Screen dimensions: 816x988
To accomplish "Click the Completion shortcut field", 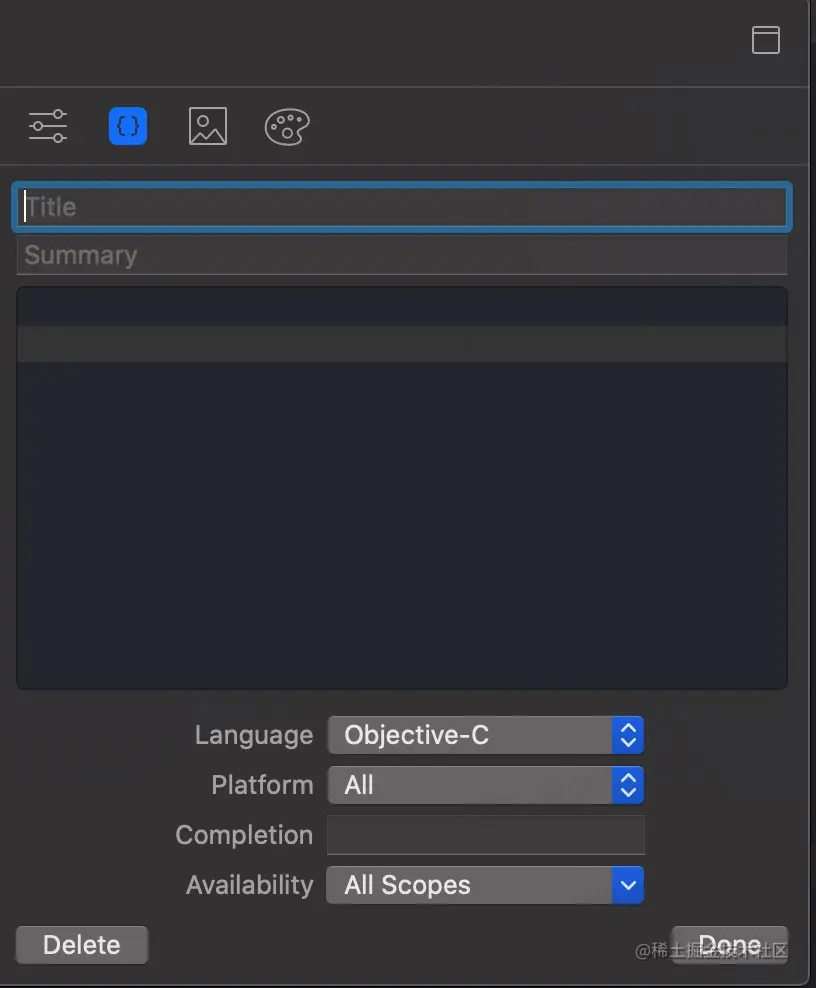I will [x=485, y=835].
